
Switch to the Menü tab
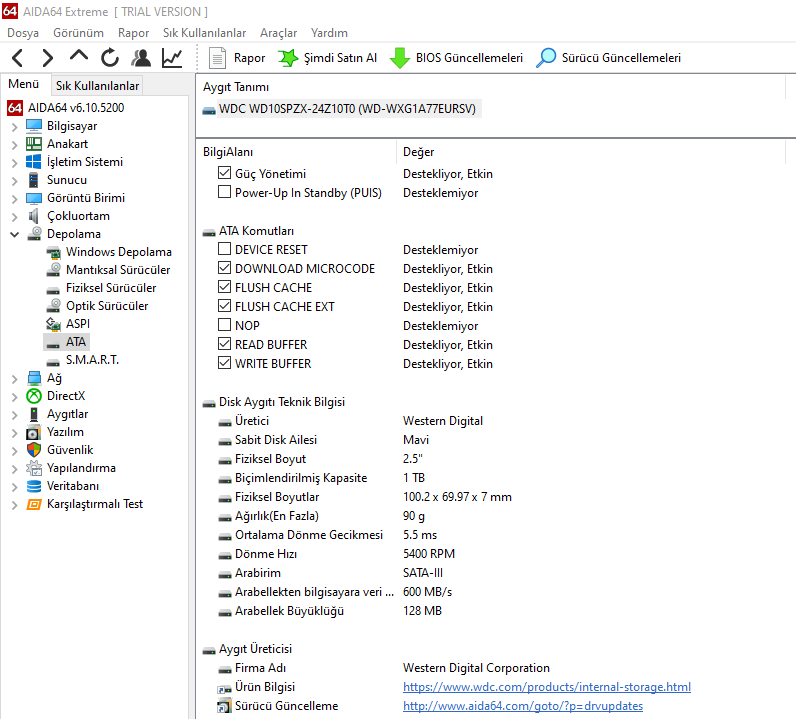click(x=24, y=84)
